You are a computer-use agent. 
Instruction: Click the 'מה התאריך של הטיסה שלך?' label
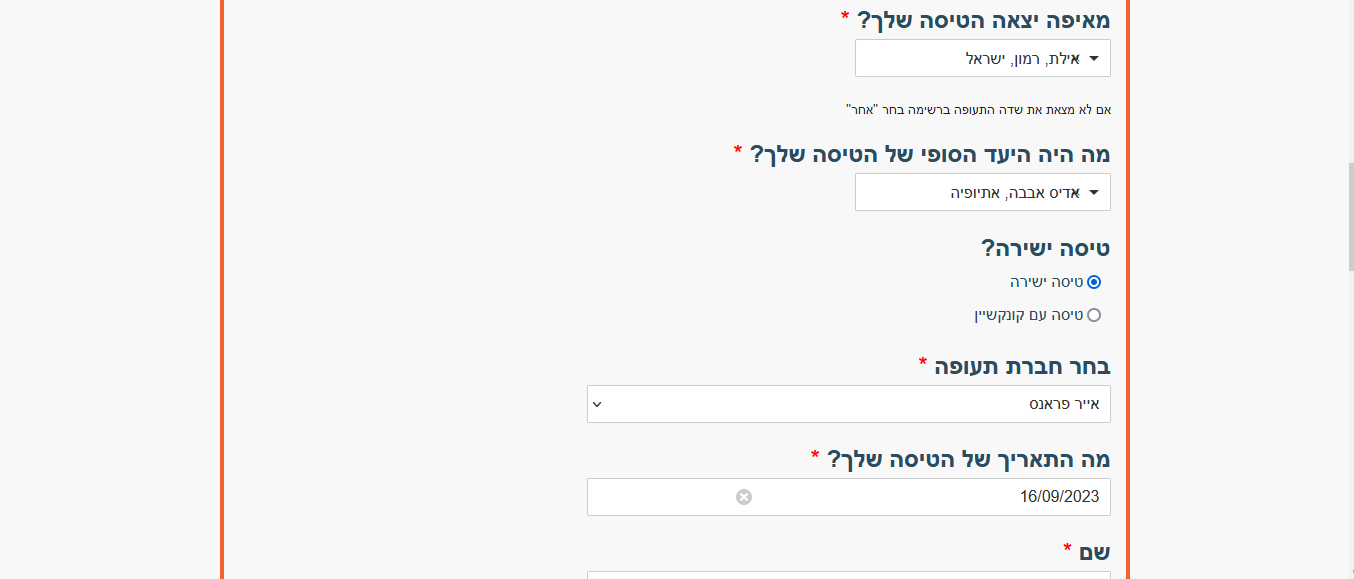tap(960, 459)
